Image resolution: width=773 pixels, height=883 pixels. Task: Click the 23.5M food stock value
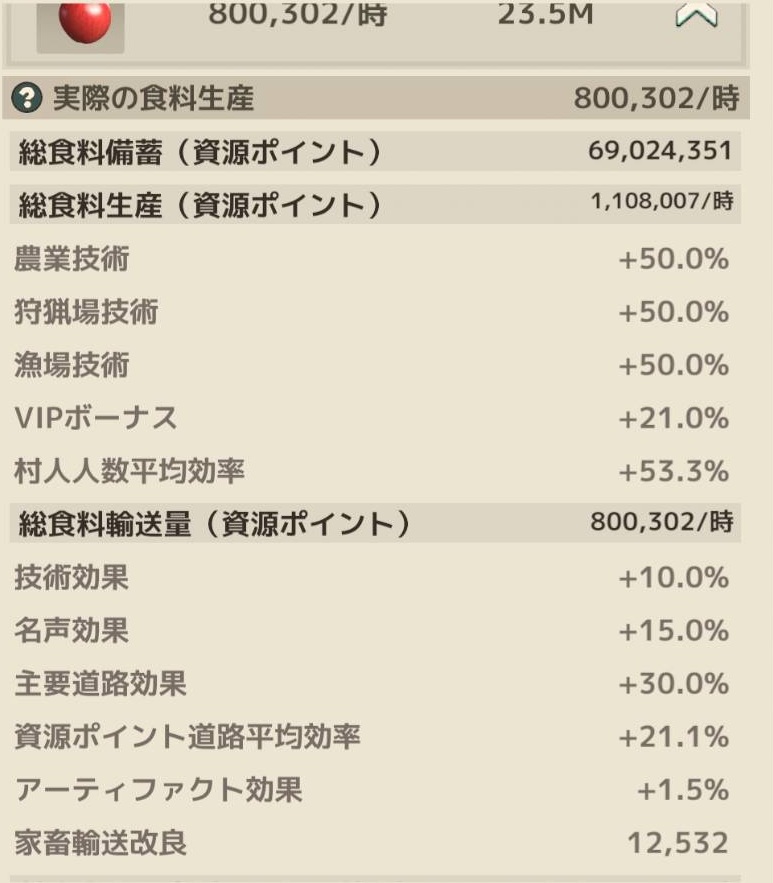pyautogui.click(x=547, y=15)
